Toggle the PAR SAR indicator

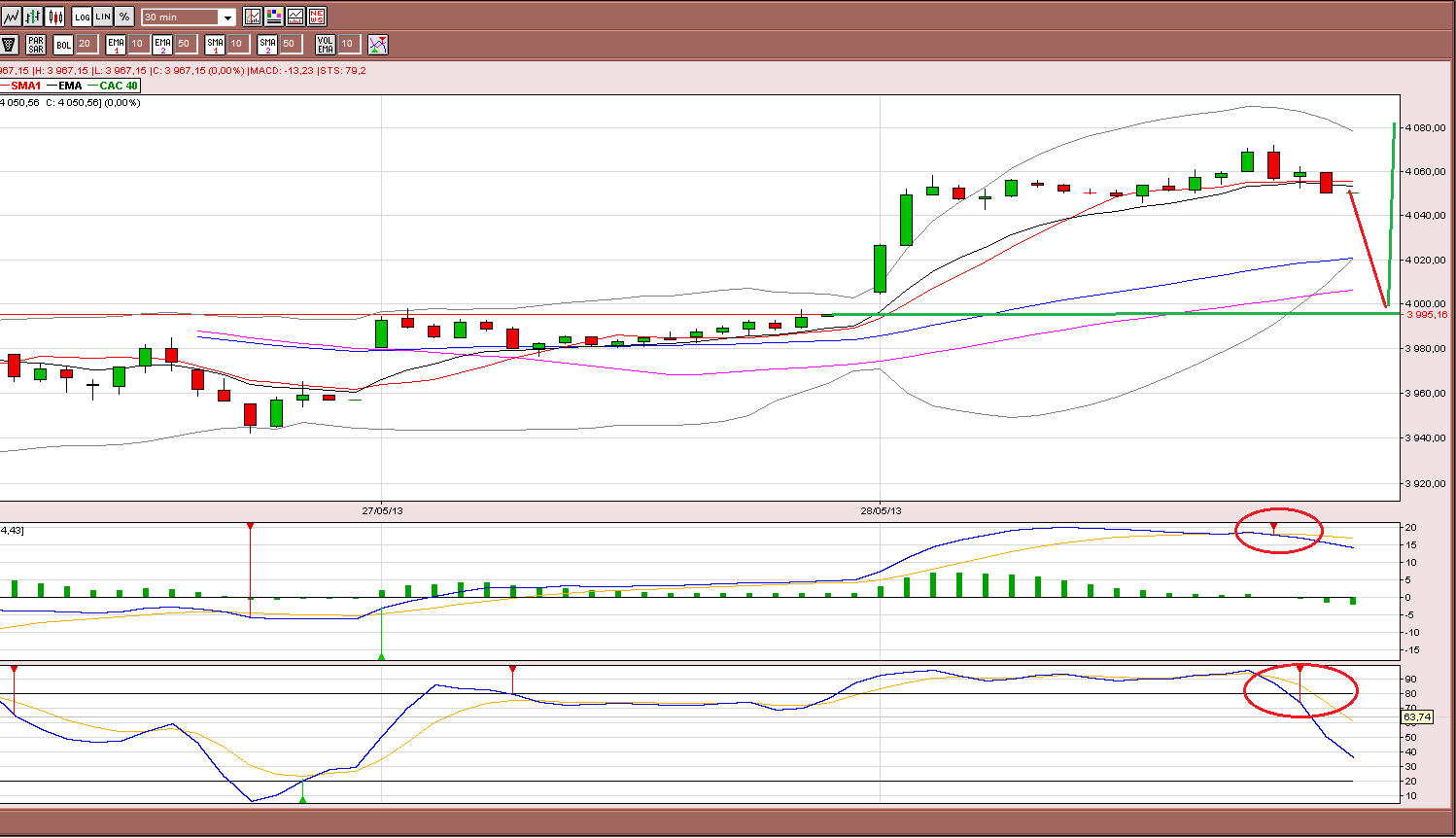point(36,45)
